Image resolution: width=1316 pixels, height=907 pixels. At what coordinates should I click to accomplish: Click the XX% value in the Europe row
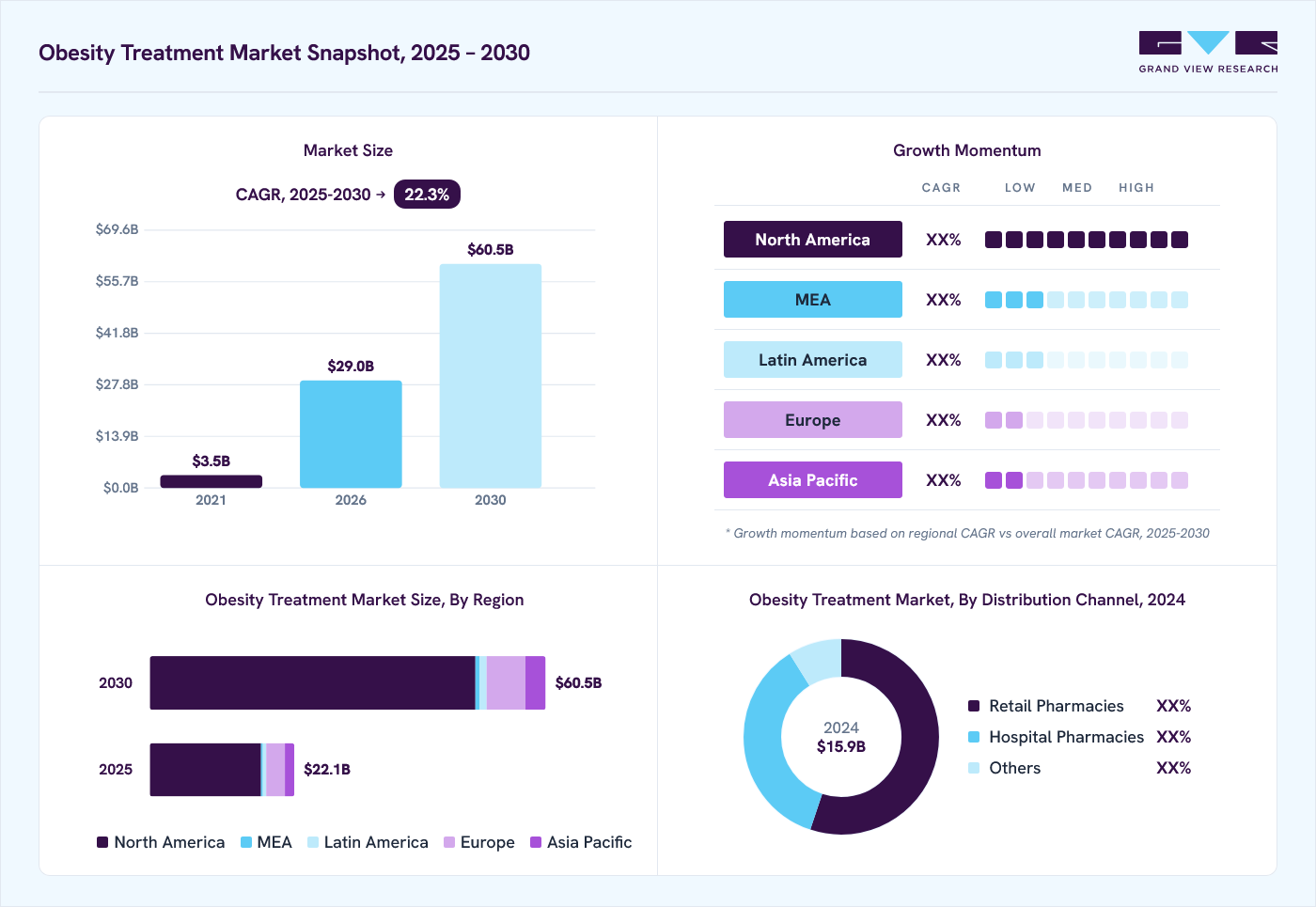tap(944, 420)
